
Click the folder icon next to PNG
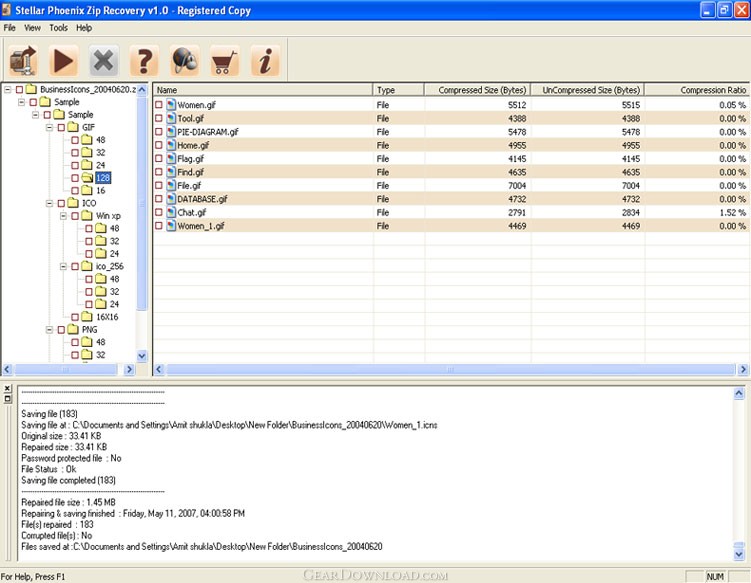tap(73, 330)
